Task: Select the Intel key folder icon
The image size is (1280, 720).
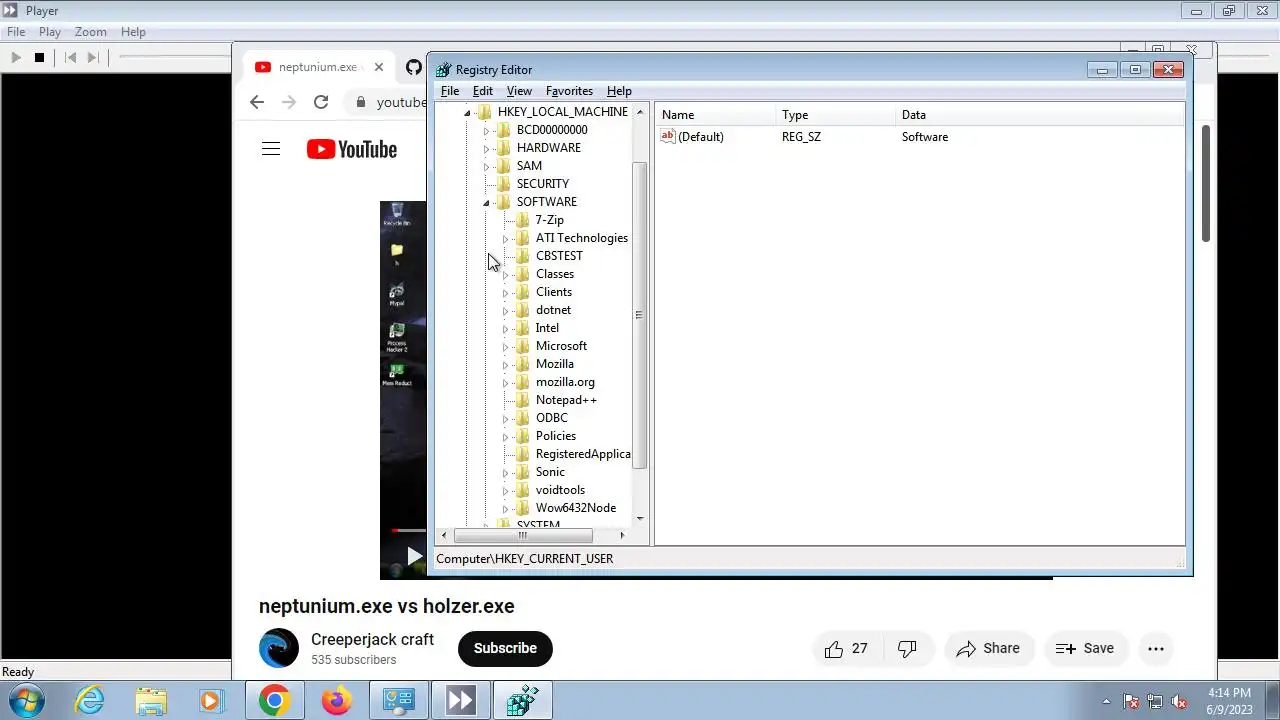Action: (523, 328)
